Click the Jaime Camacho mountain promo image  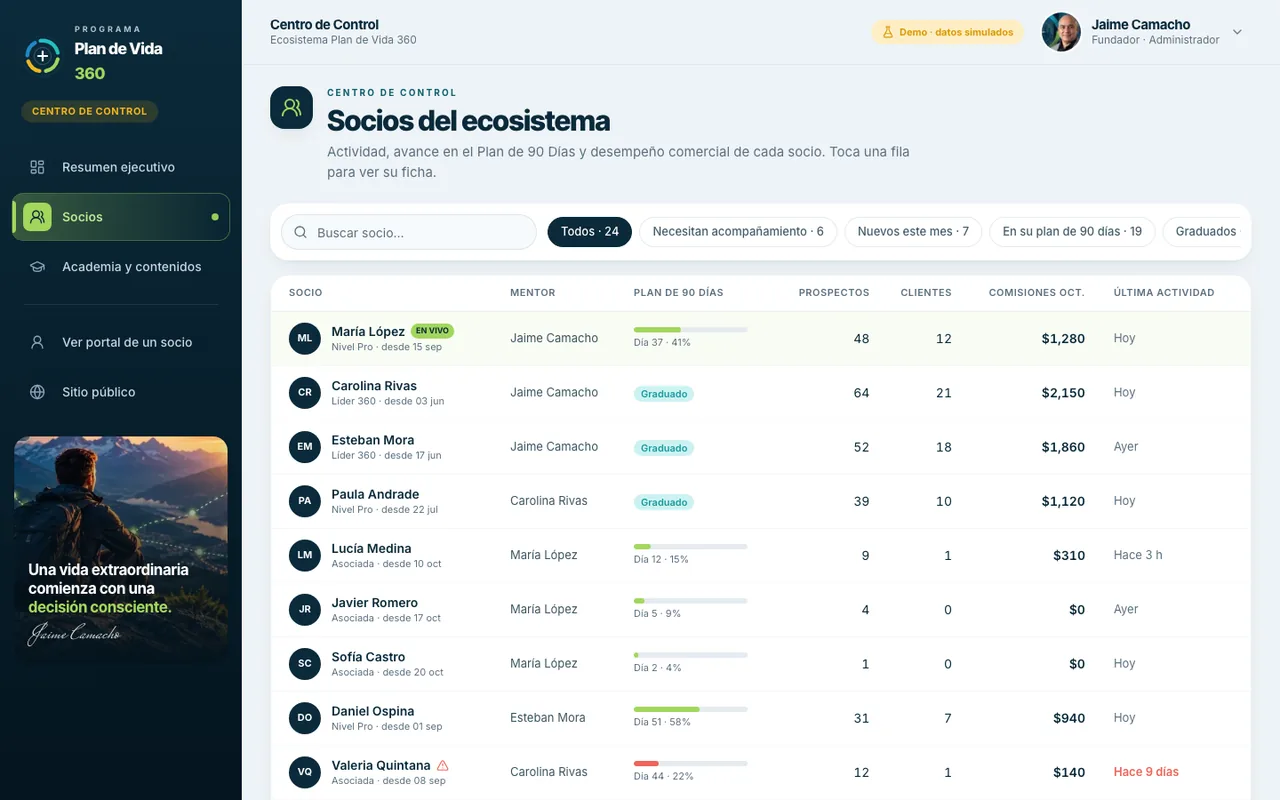pyautogui.click(x=121, y=546)
